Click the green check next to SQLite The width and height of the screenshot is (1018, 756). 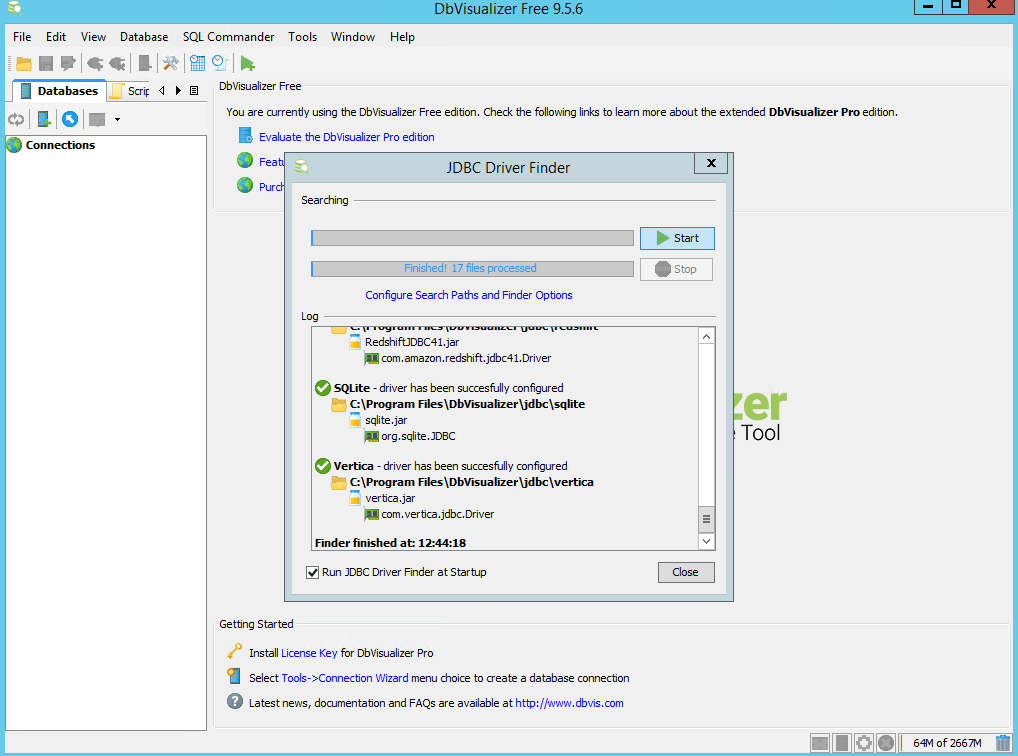(323, 388)
